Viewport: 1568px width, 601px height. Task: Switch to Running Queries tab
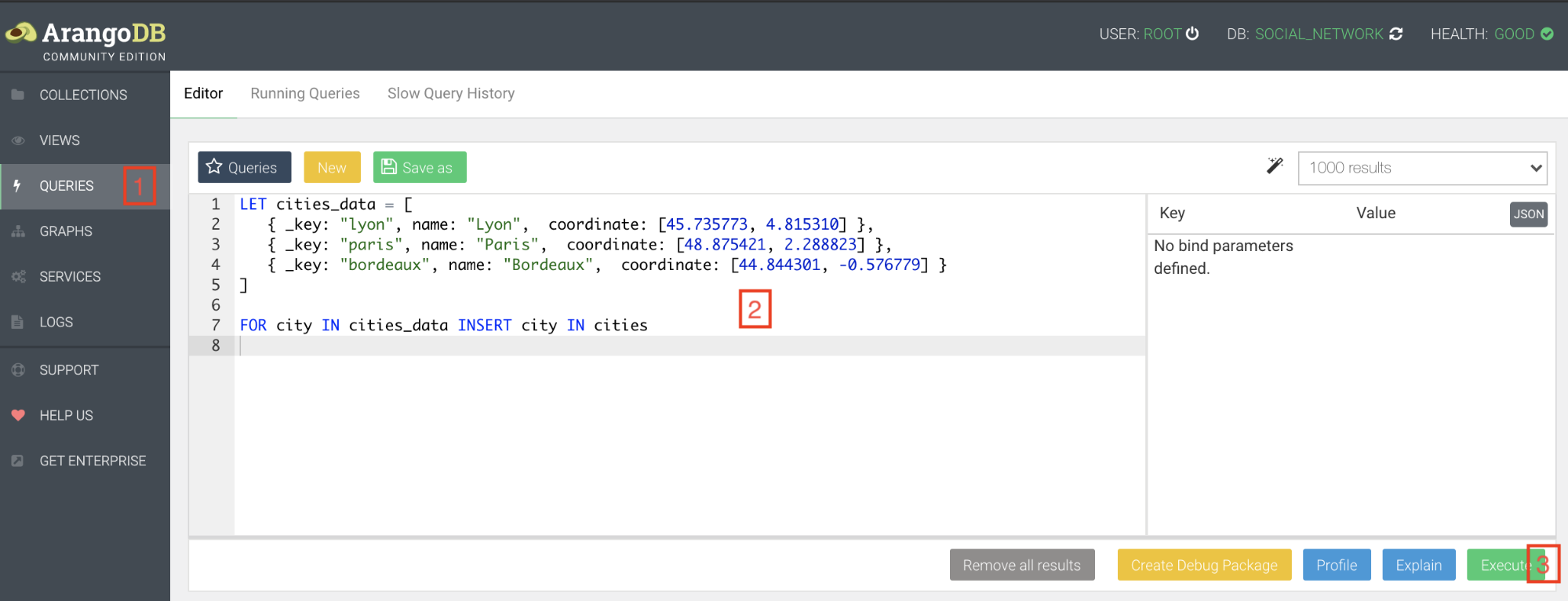(x=305, y=93)
